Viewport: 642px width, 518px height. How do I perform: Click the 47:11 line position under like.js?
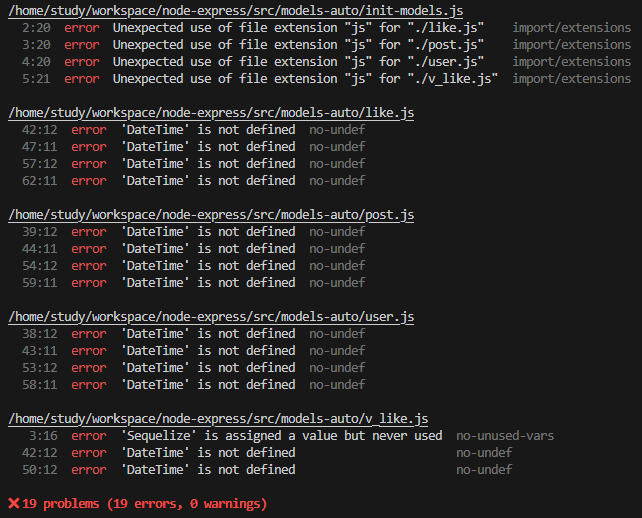point(39,147)
